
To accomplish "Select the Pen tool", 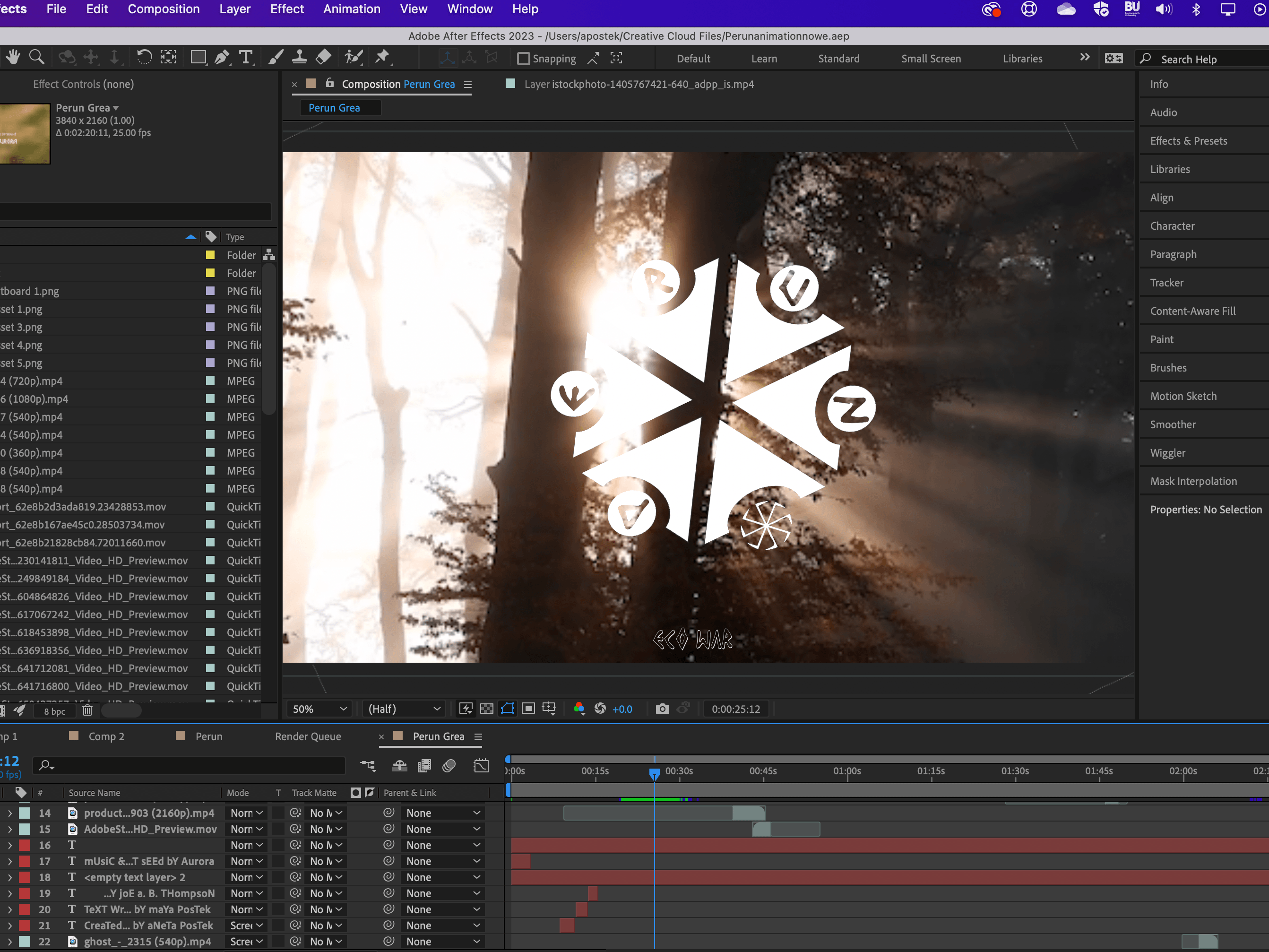I will click(x=222, y=57).
